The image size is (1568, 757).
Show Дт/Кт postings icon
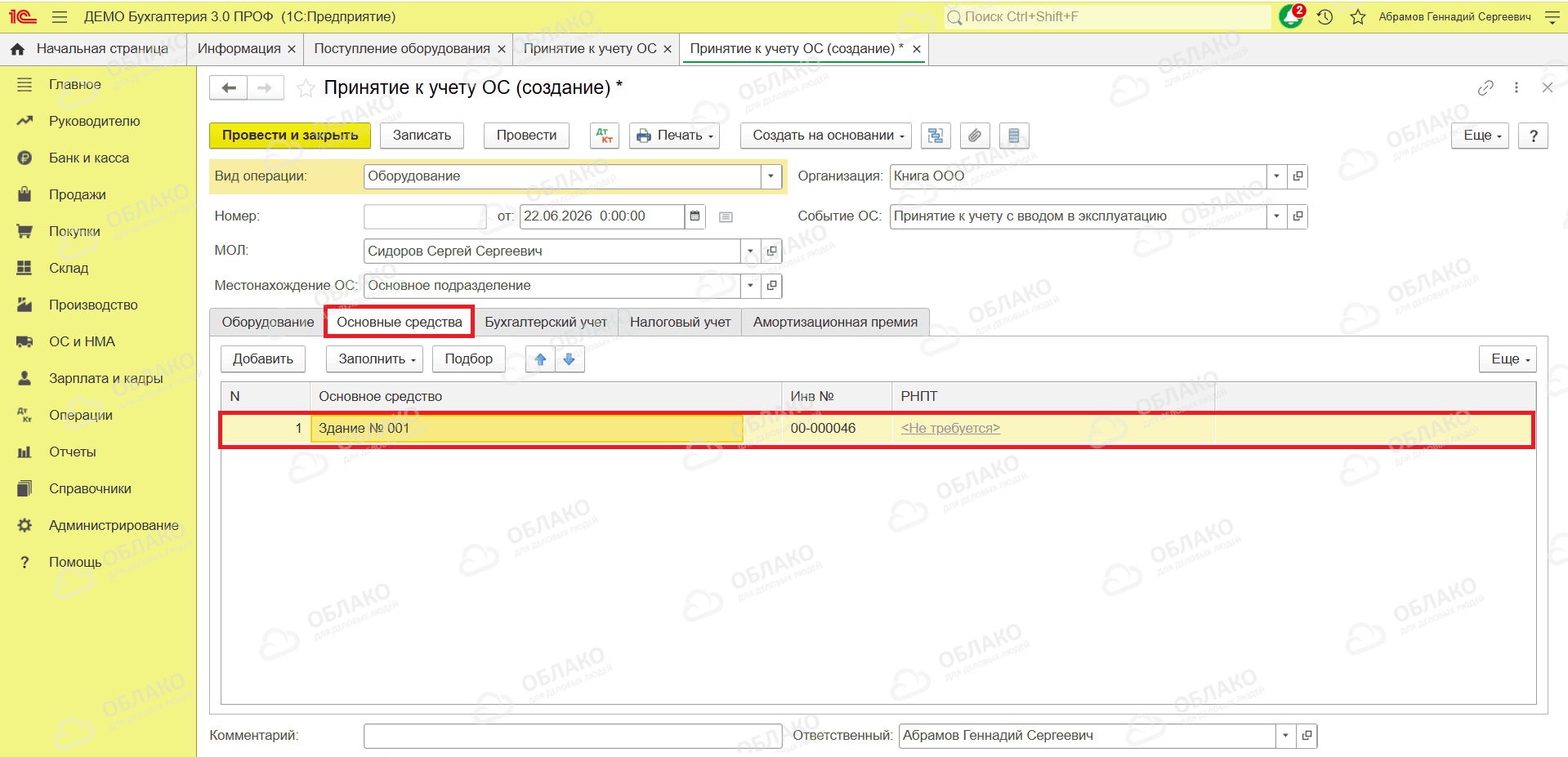coord(605,136)
